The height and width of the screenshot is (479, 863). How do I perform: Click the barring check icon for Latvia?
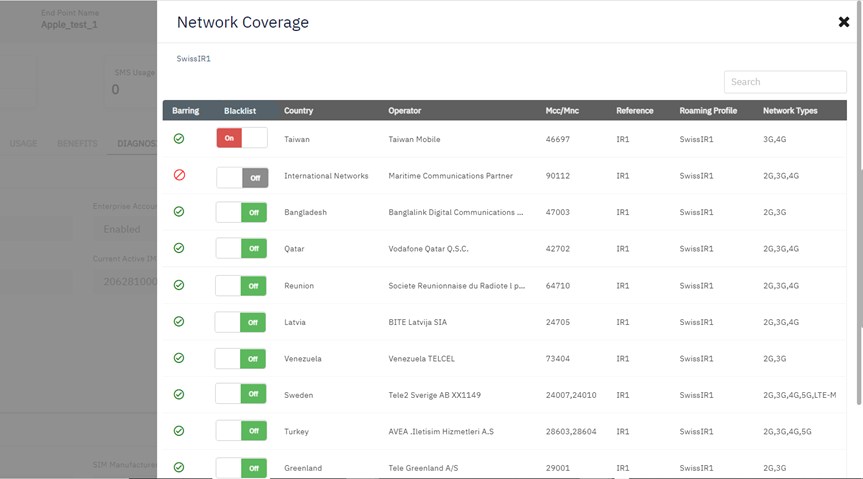(179, 322)
